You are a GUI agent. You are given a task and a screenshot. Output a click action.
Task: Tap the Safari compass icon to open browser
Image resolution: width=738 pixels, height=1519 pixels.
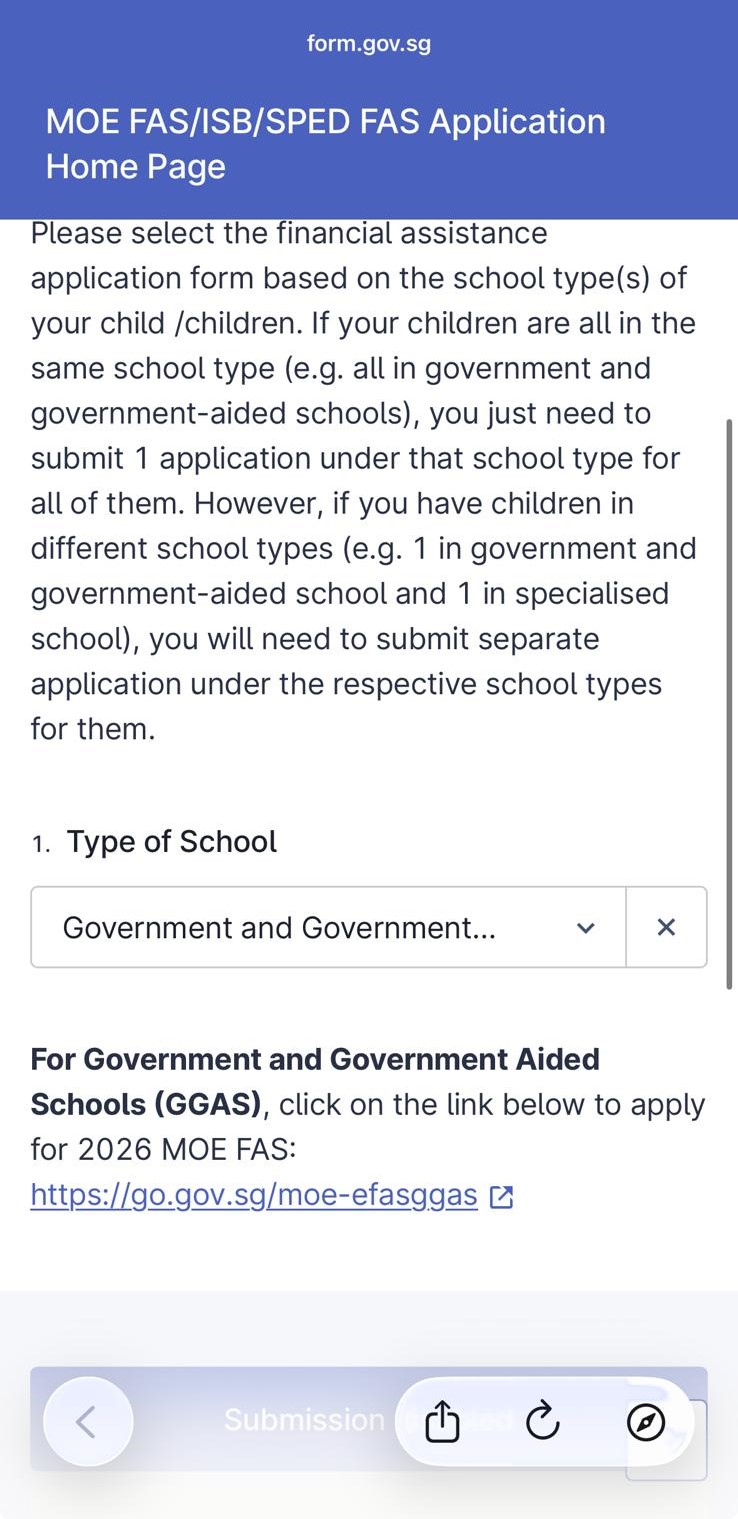[x=646, y=1421]
